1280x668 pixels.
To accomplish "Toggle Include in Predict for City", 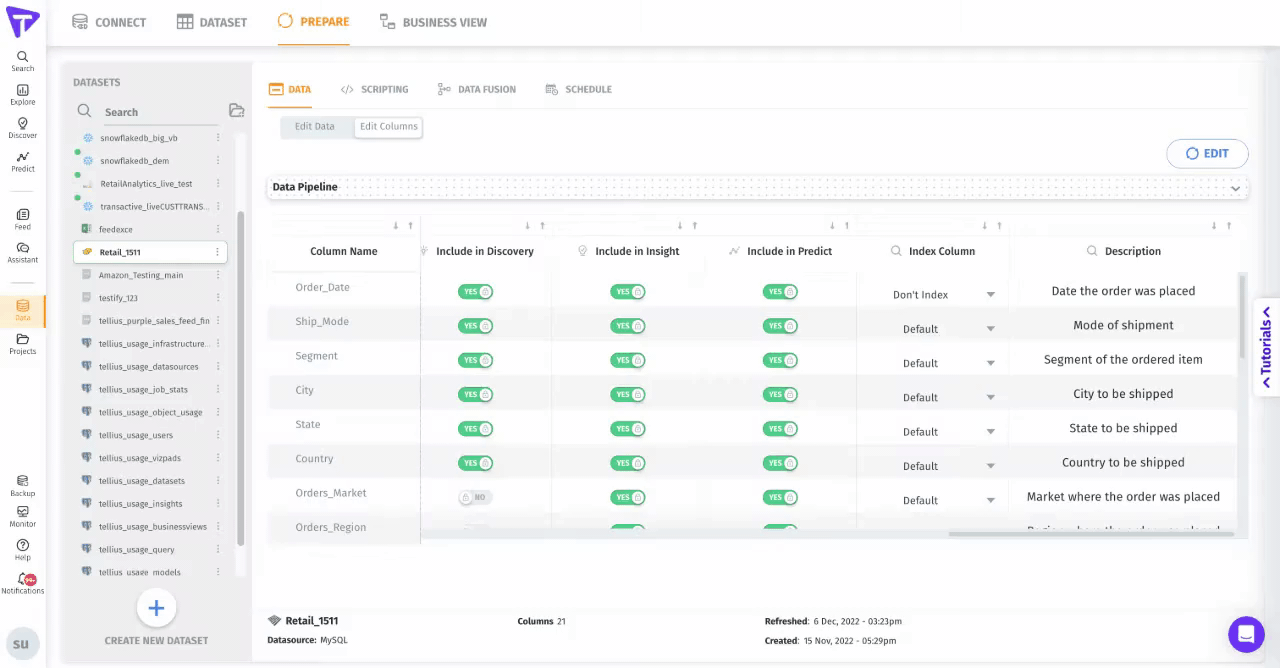I will (x=780, y=395).
